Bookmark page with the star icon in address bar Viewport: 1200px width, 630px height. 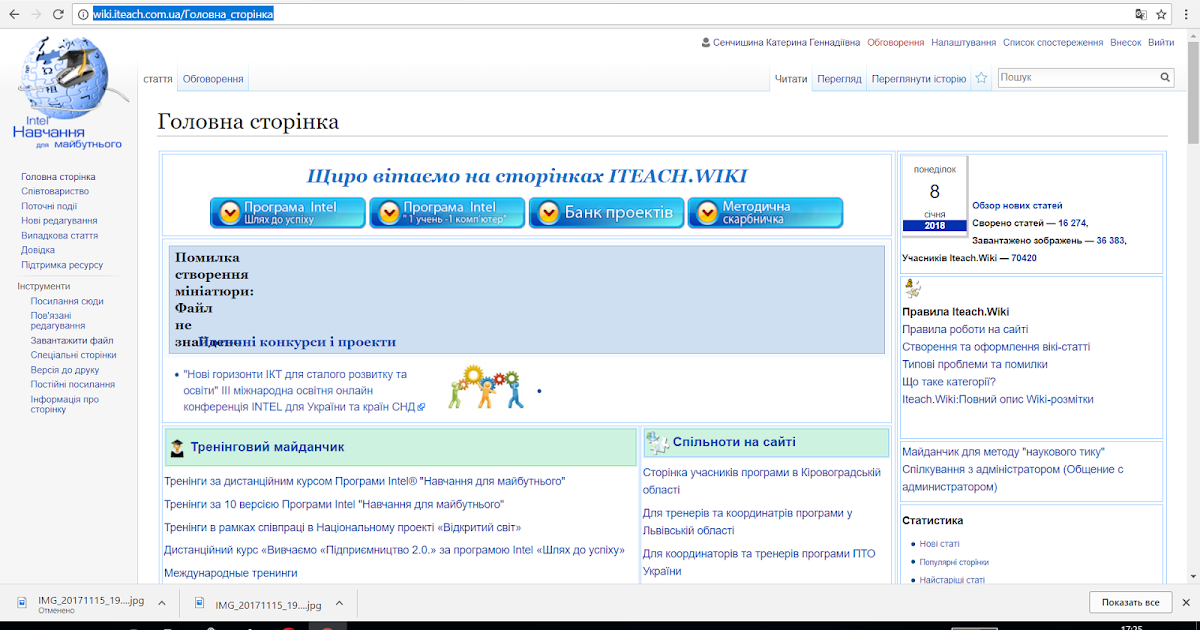tap(1161, 14)
